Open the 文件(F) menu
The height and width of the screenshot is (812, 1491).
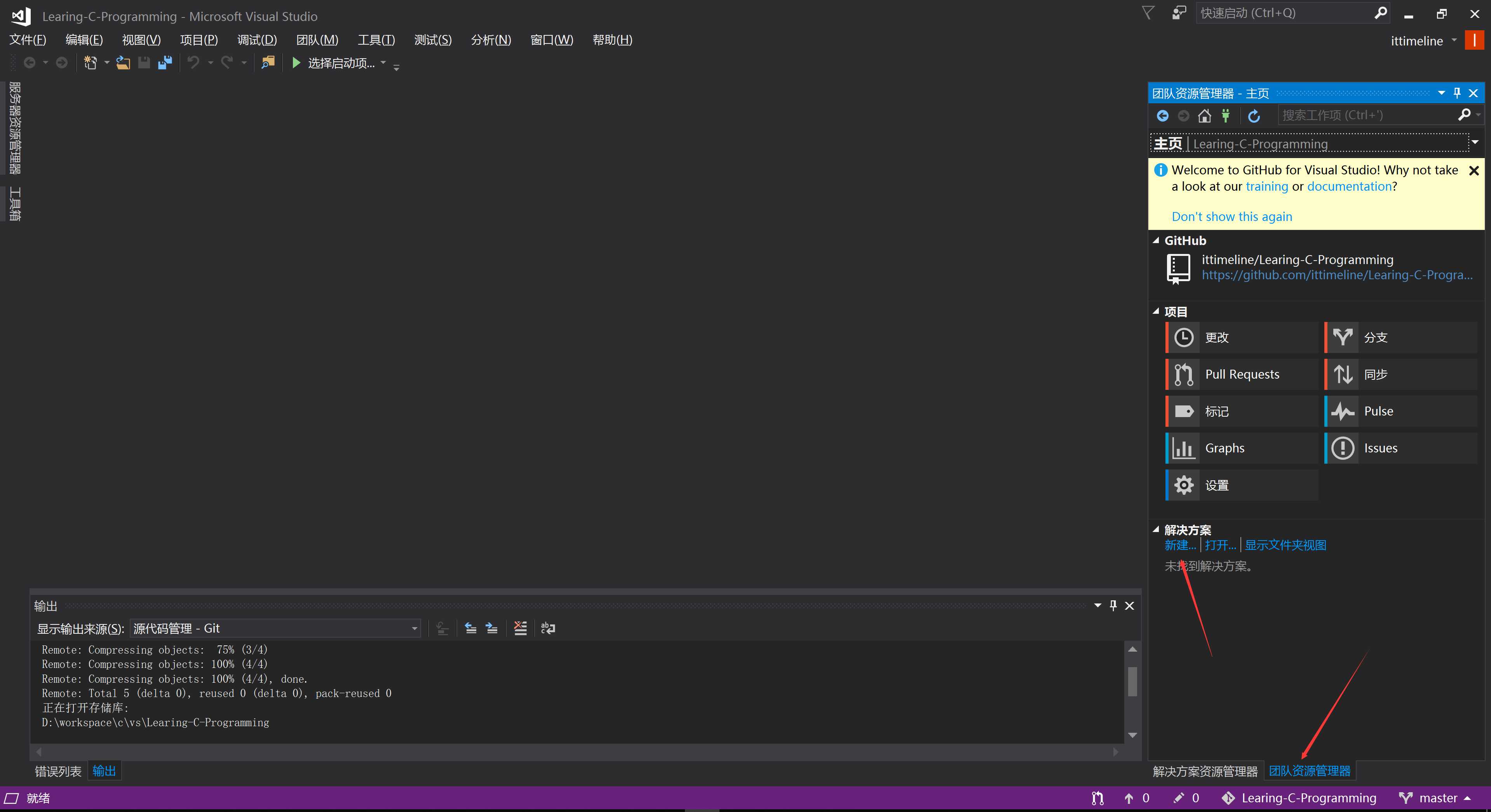point(28,40)
